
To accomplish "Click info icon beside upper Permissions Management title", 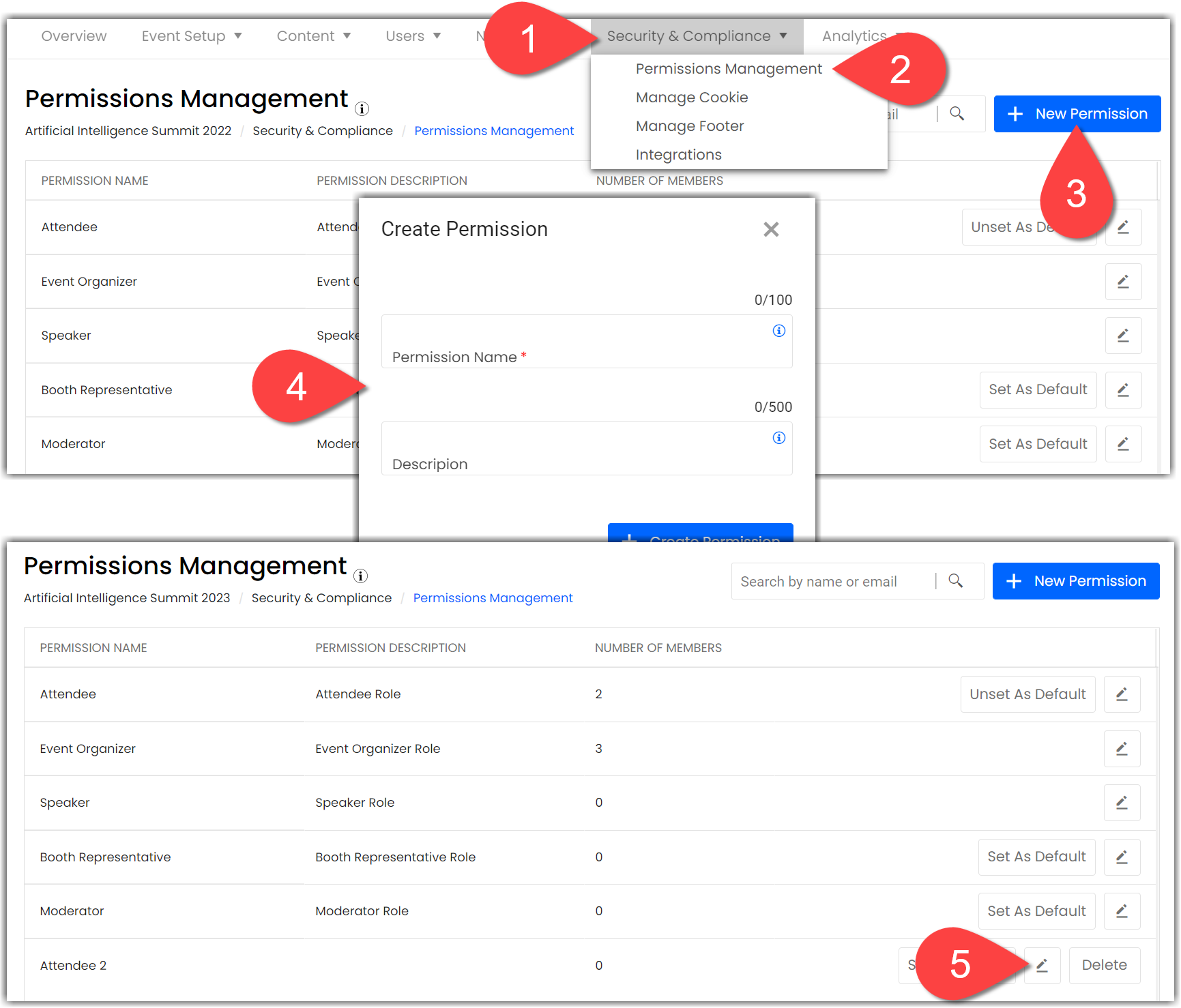I will click(362, 108).
